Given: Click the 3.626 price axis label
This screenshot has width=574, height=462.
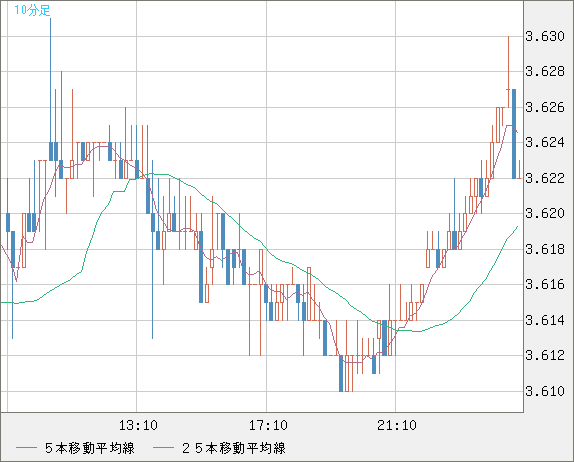Looking at the screenshot, I should [x=545, y=107].
